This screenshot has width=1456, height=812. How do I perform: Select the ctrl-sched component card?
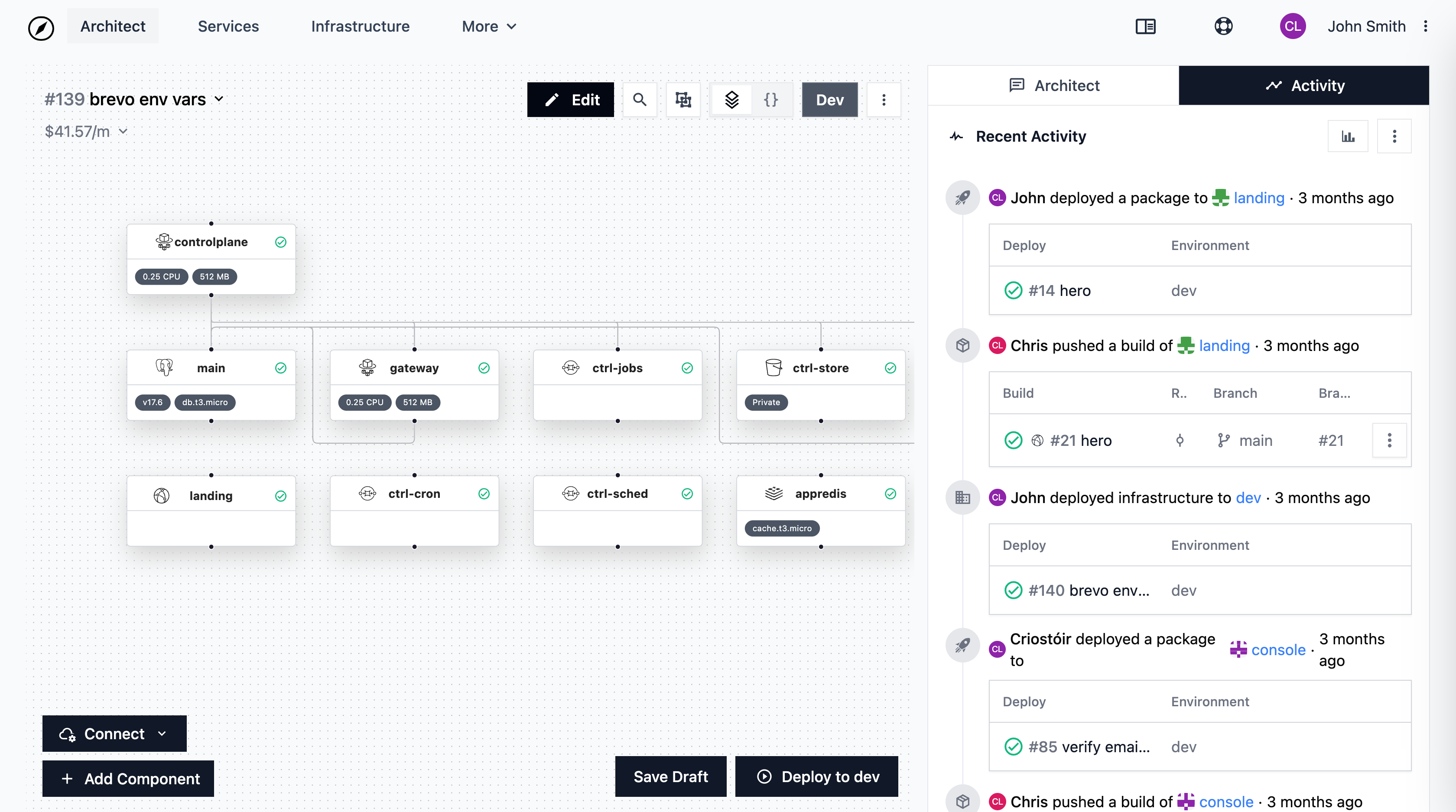pyautogui.click(x=617, y=511)
